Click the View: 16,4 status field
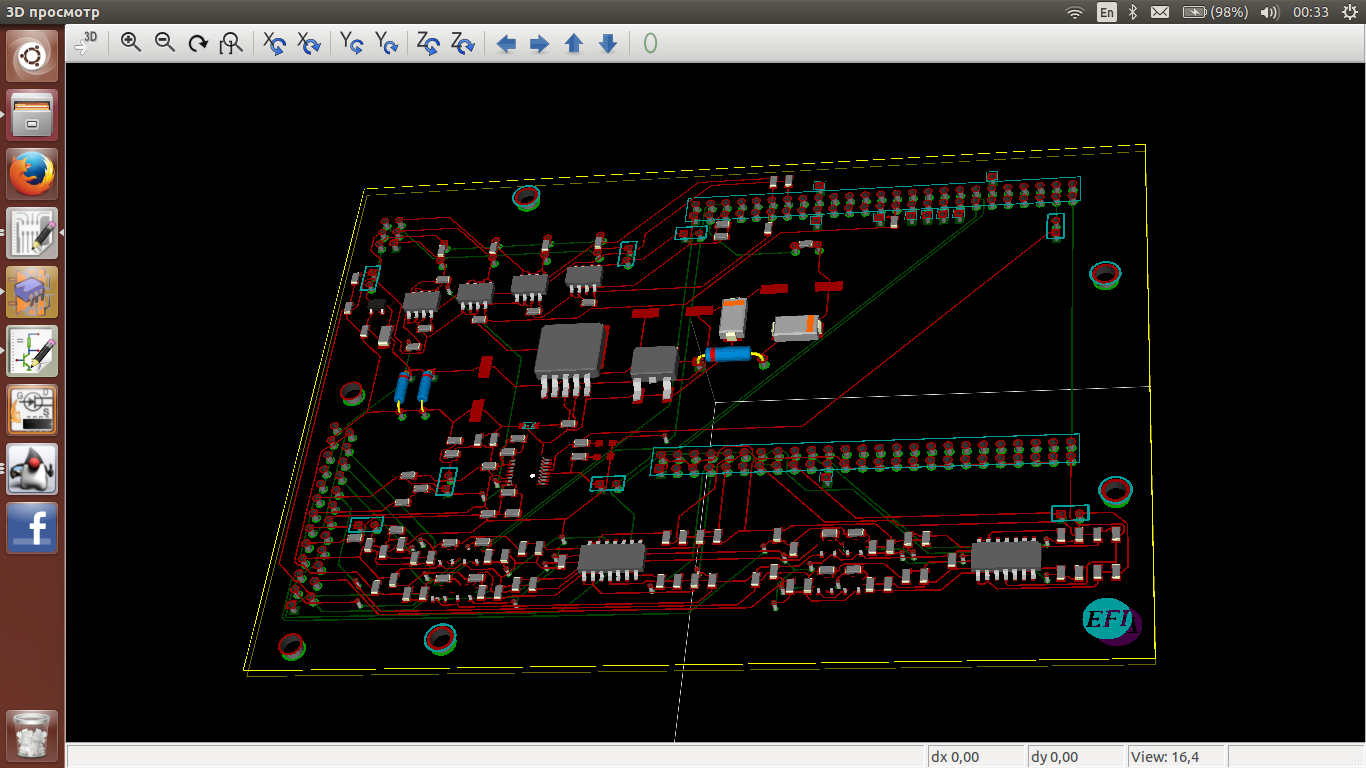1366x768 pixels. pyautogui.click(x=1177, y=756)
